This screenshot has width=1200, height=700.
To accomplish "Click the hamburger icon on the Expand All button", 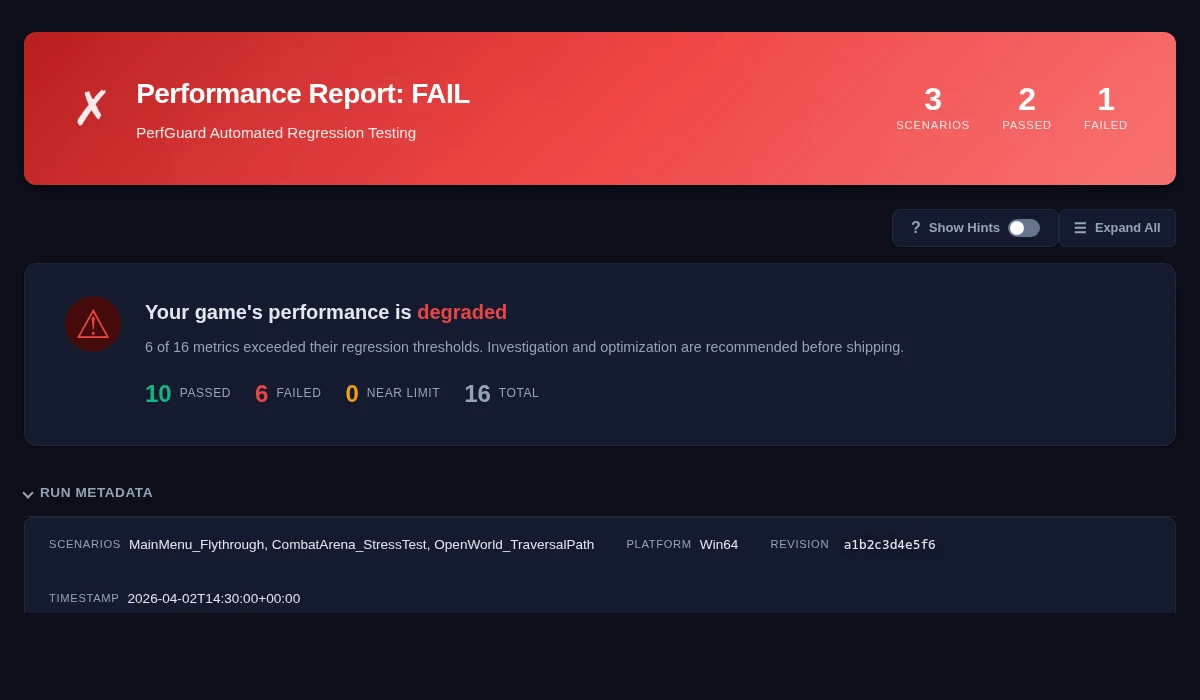I will pyautogui.click(x=1080, y=228).
